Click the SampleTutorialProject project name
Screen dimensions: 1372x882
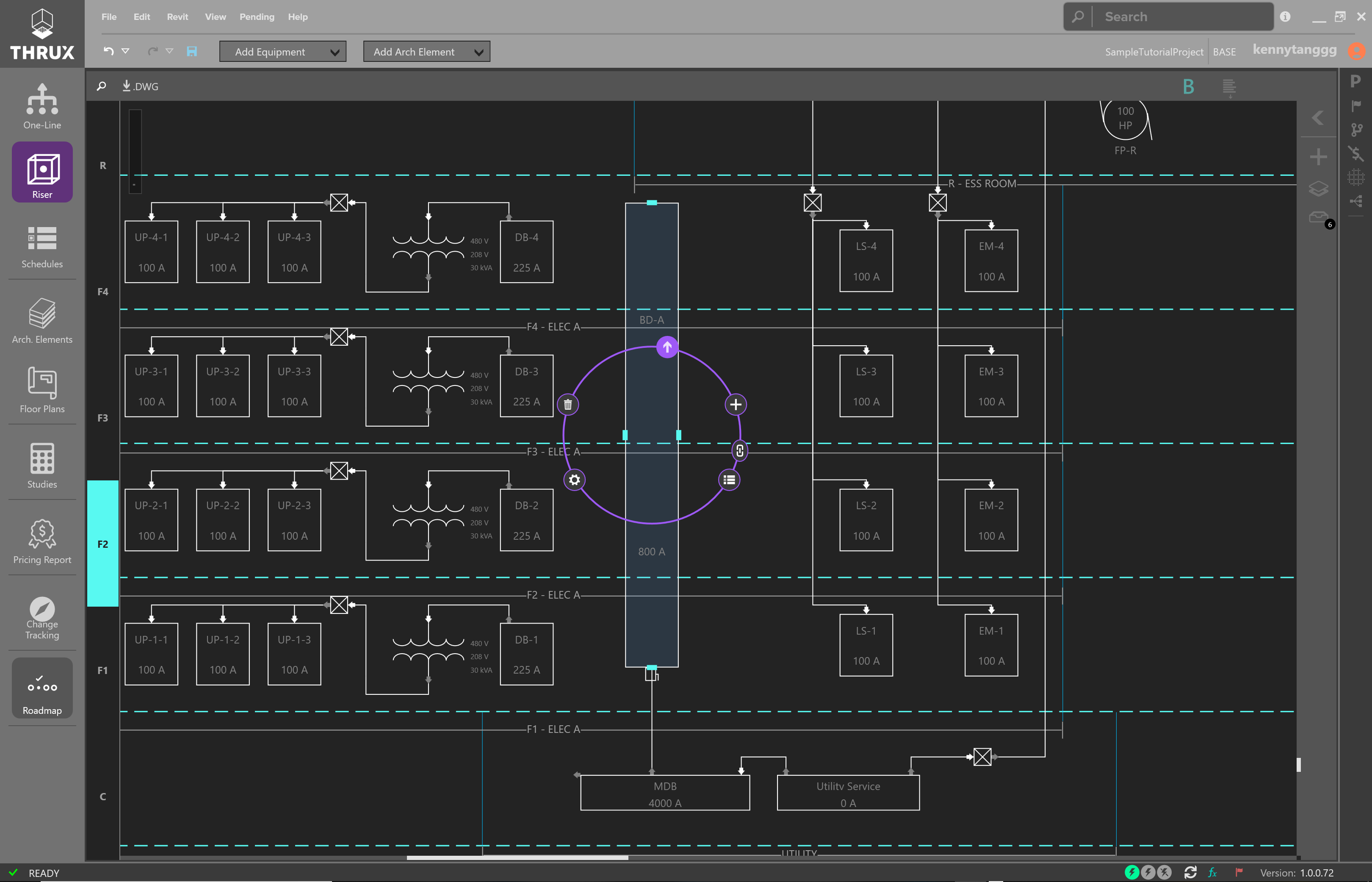pyautogui.click(x=1154, y=52)
